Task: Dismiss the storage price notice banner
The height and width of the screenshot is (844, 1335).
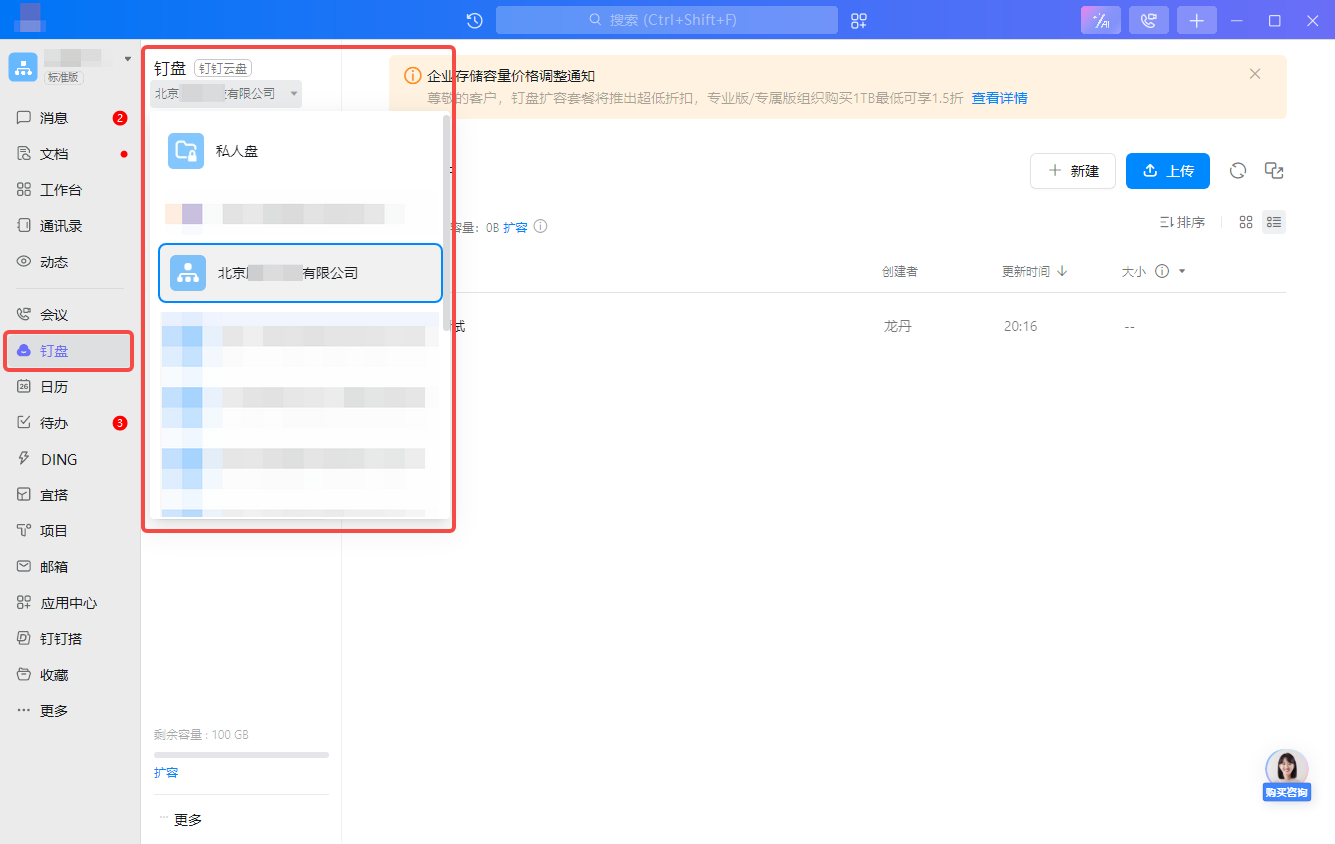Action: tap(1255, 74)
